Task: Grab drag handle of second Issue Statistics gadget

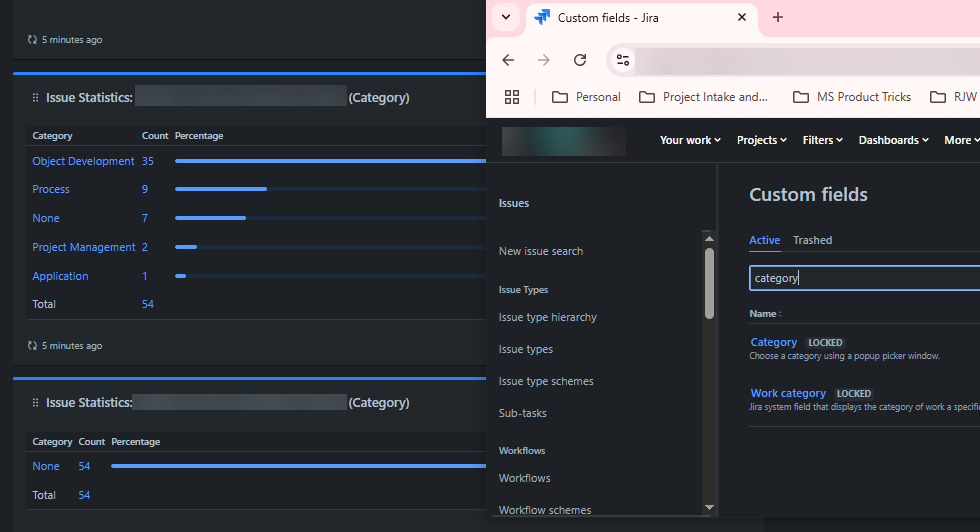Action: click(x=35, y=403)
